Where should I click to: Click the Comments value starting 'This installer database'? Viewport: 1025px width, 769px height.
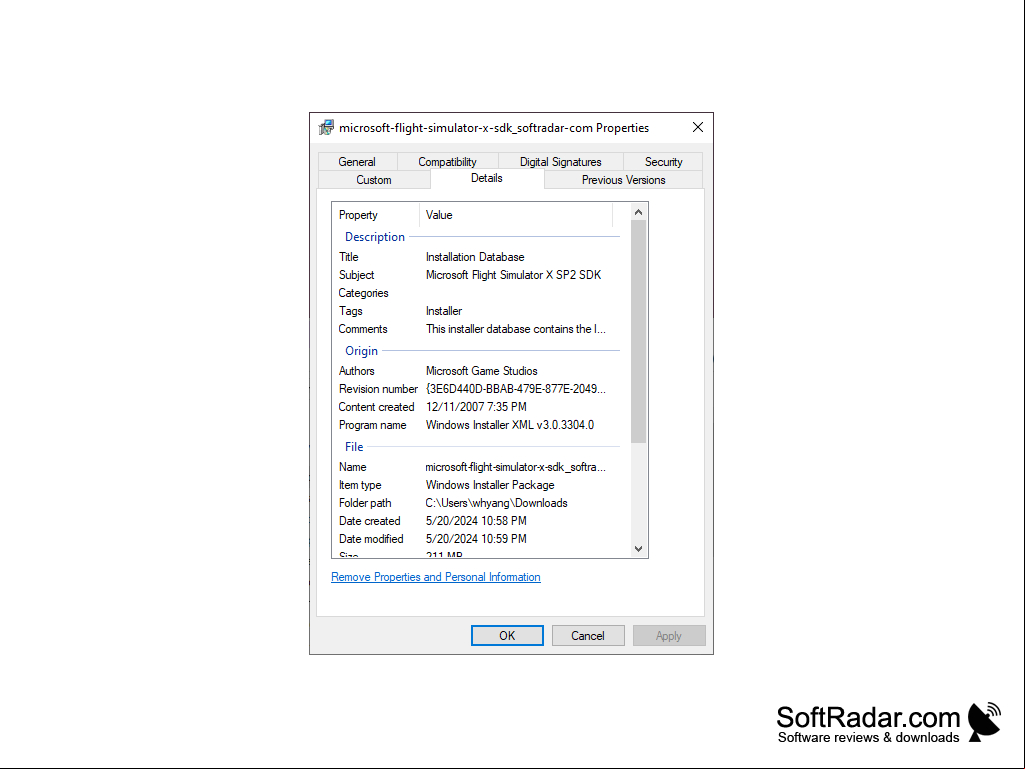pyautogui.click(x=516, y=329)
